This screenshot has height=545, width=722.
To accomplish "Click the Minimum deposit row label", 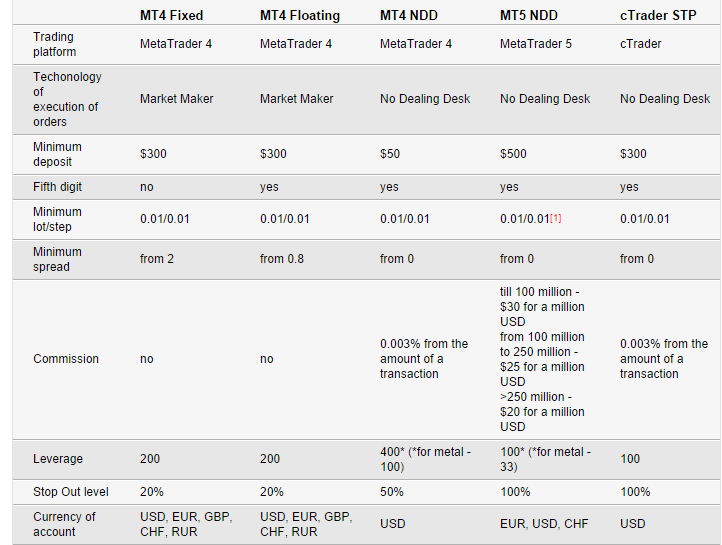I will tap(57, 154).
